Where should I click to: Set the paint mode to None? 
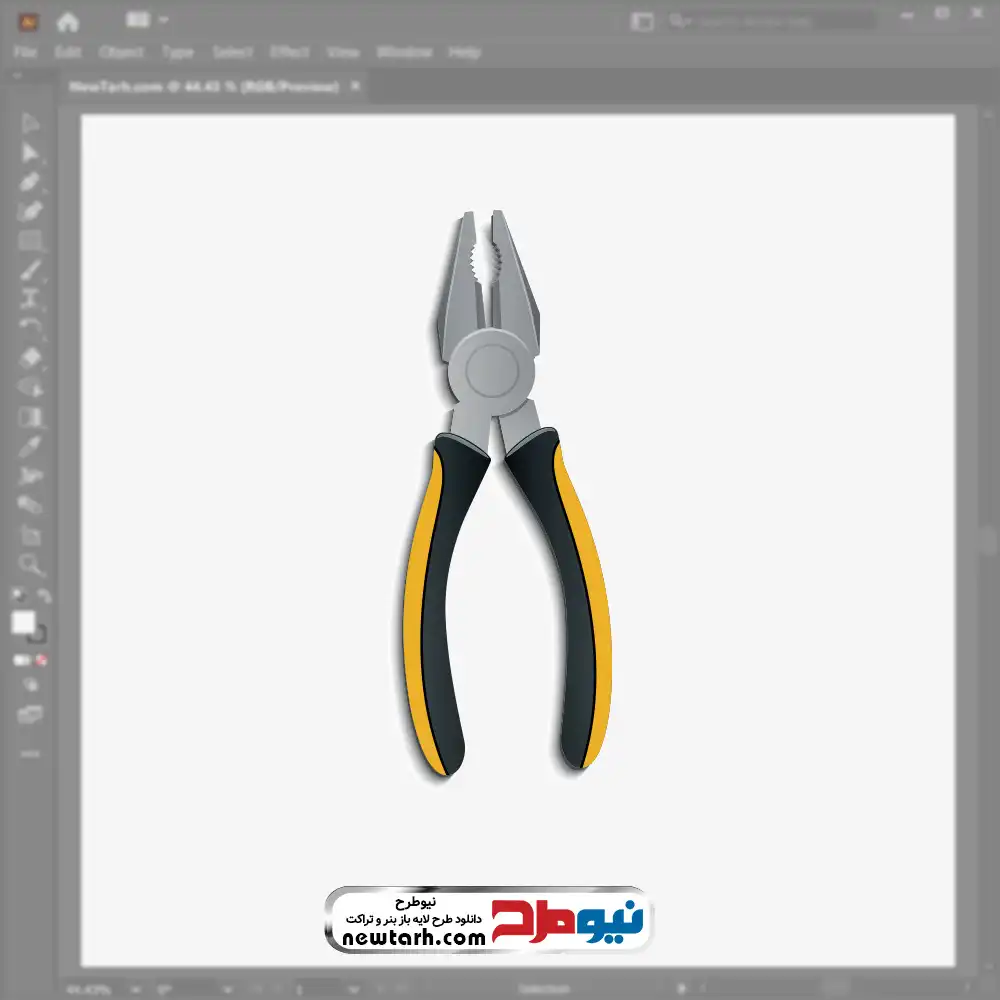click(x=42, y=661)
